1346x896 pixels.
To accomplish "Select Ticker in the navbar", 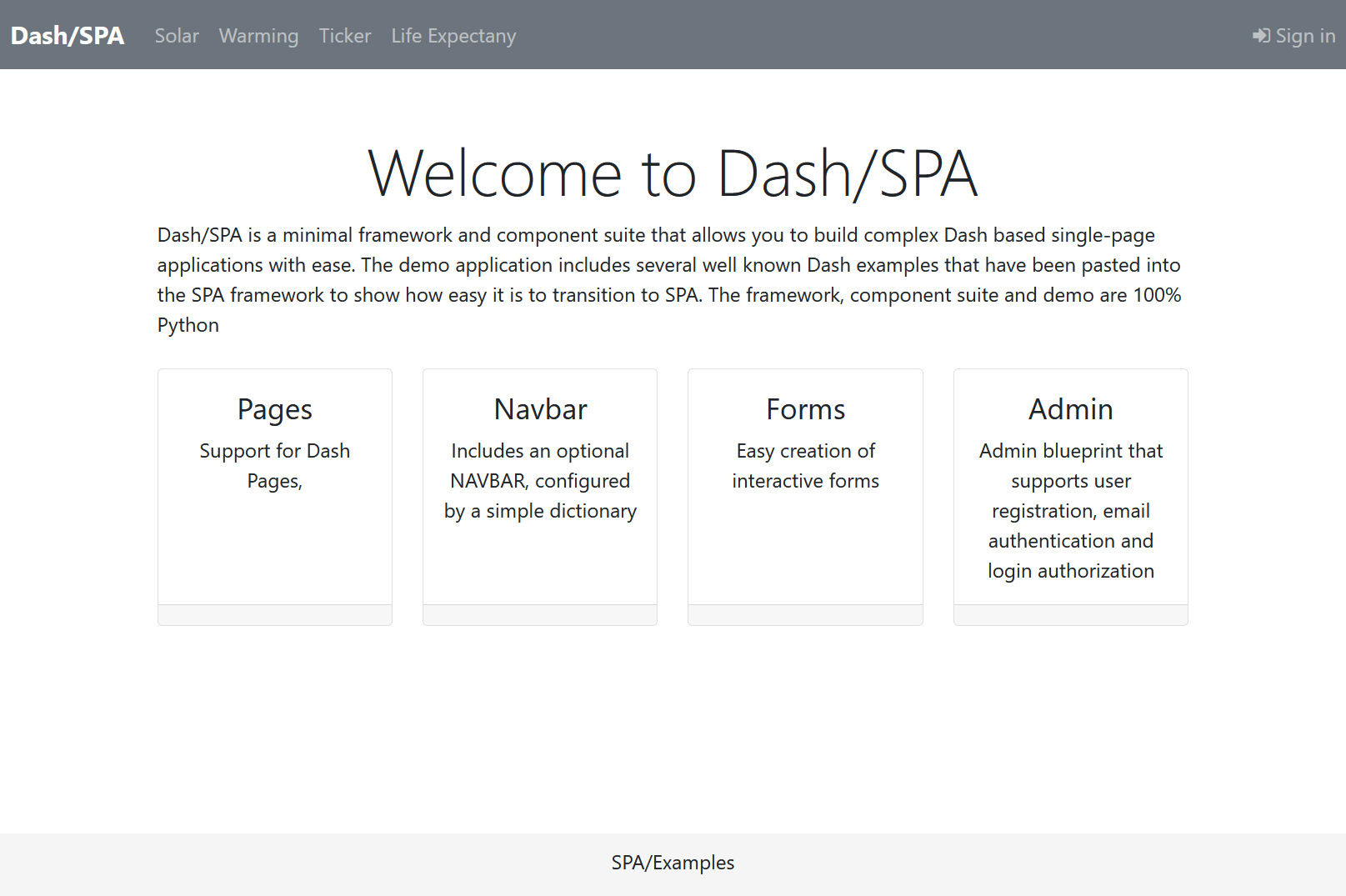I will (x=345, y=36).
